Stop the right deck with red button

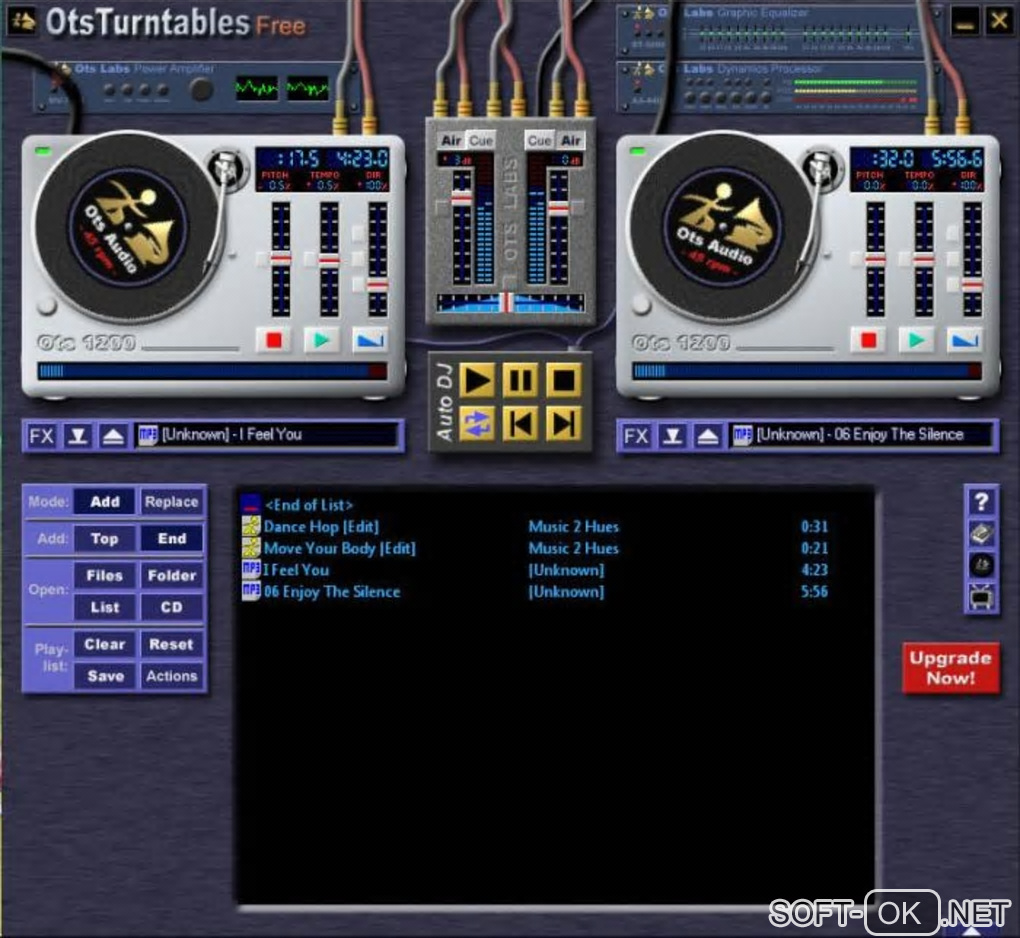coord(868,340)
